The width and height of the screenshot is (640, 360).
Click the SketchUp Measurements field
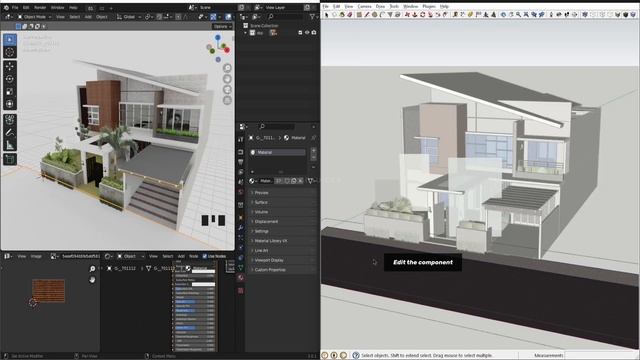pyautogui.click(x=601, y=356)
